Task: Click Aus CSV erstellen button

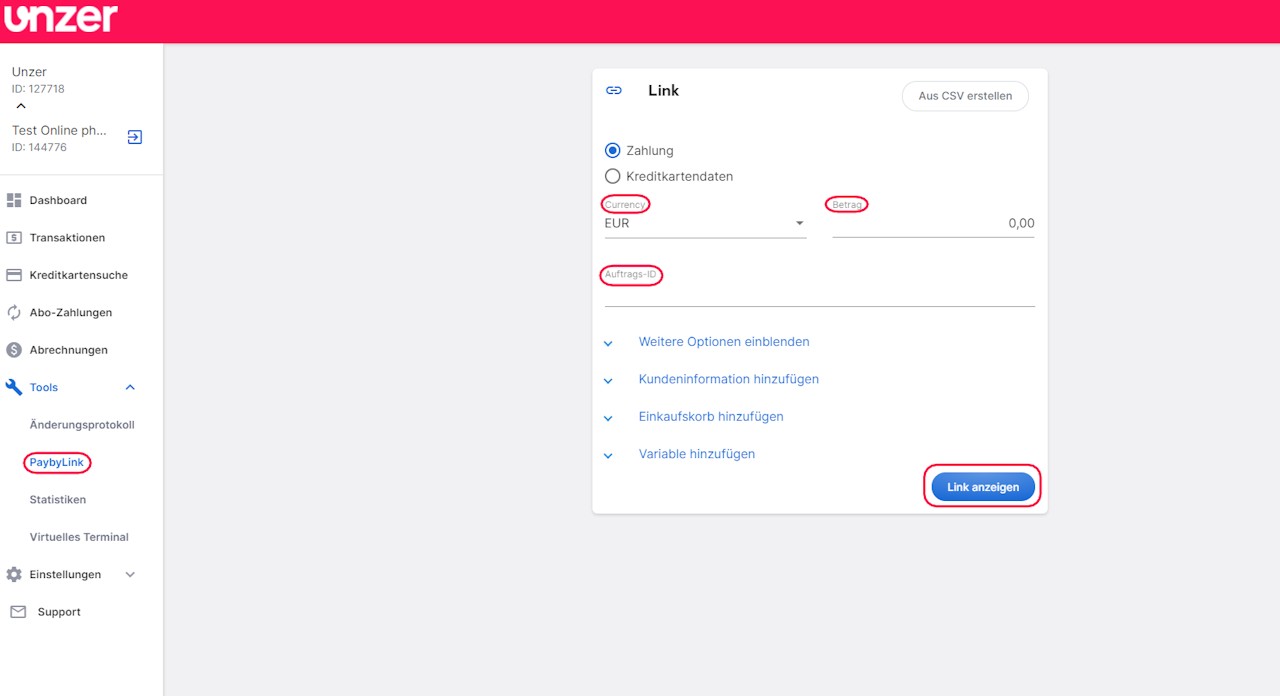Action: tap(965, 96)
